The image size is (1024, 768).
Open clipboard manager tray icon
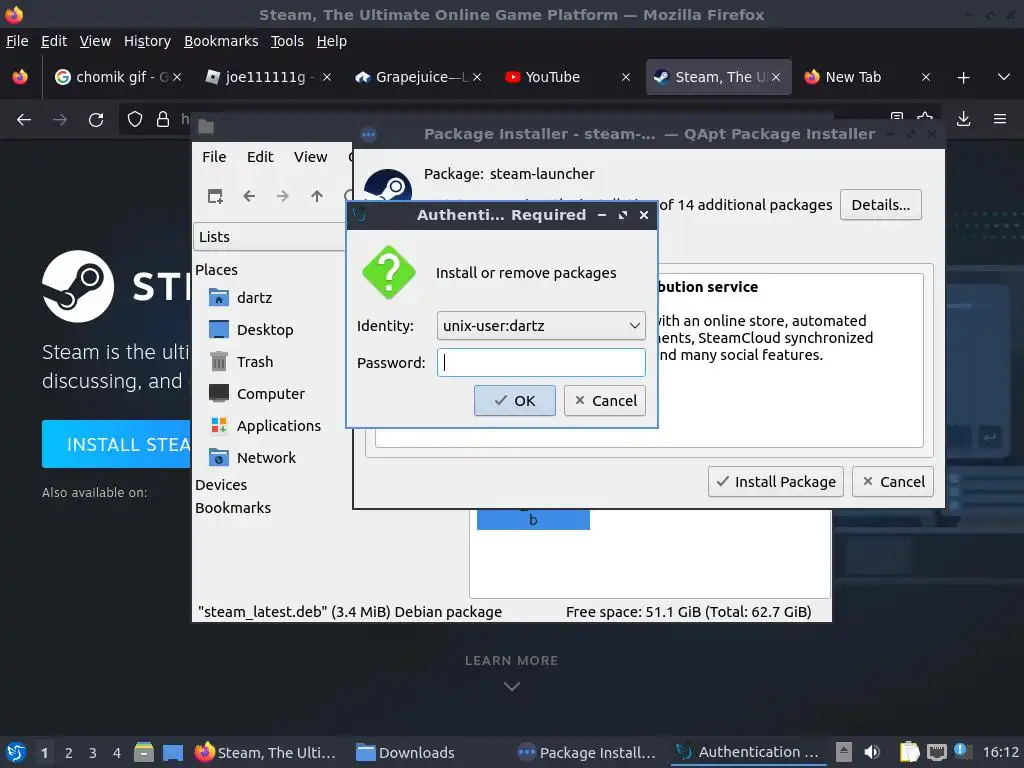click(x=908, y=752)
